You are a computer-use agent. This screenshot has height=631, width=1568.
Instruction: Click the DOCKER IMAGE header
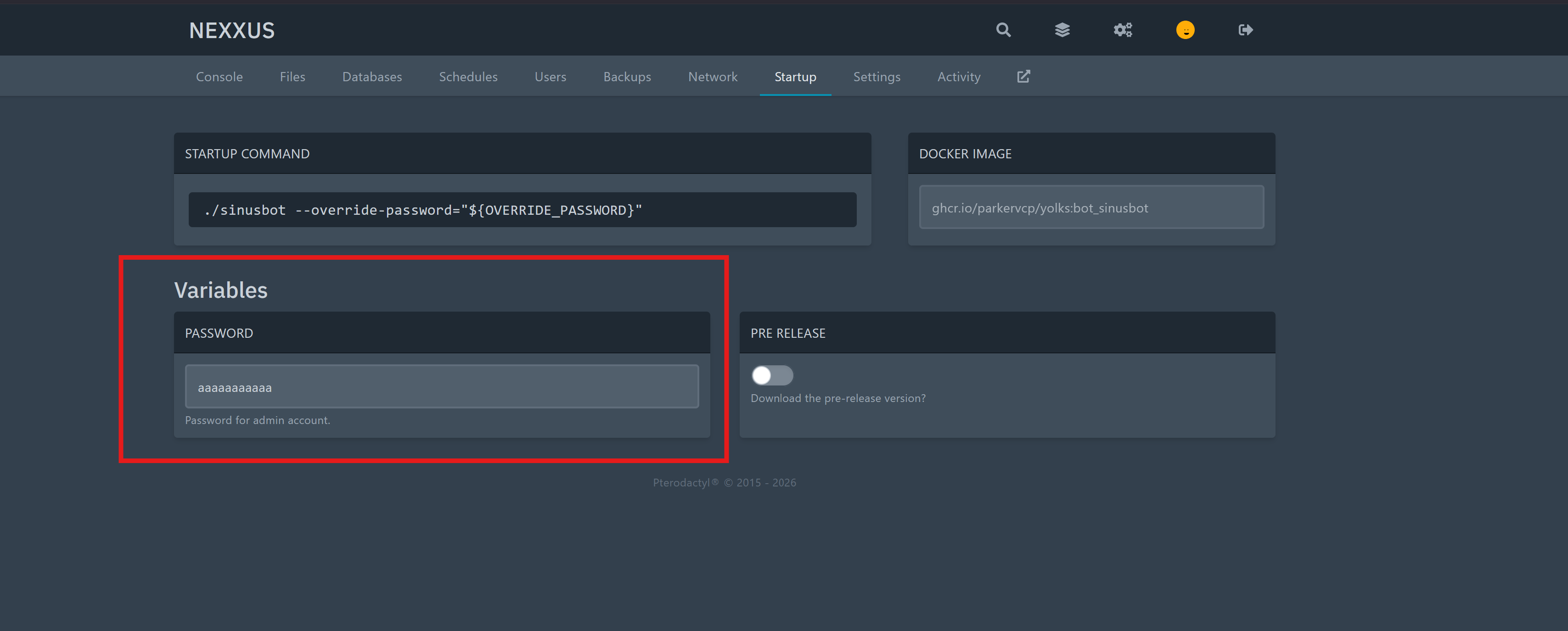tap(965, 154)
